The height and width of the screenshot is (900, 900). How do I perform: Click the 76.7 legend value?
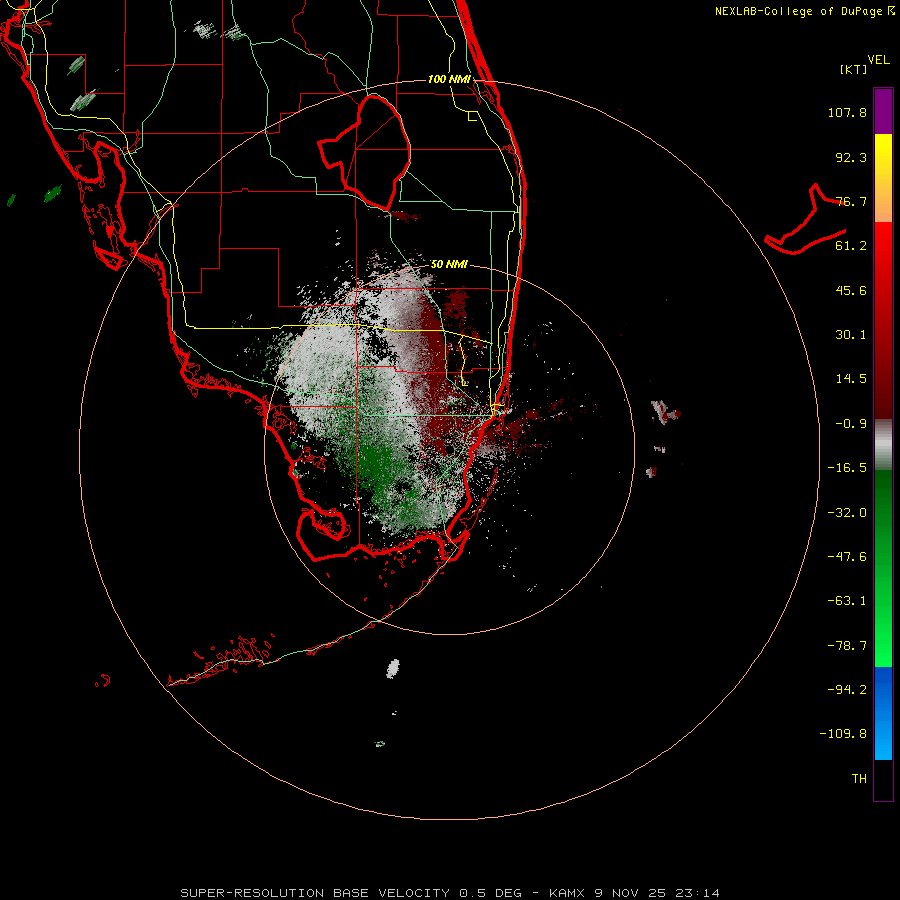coord(851,201)
